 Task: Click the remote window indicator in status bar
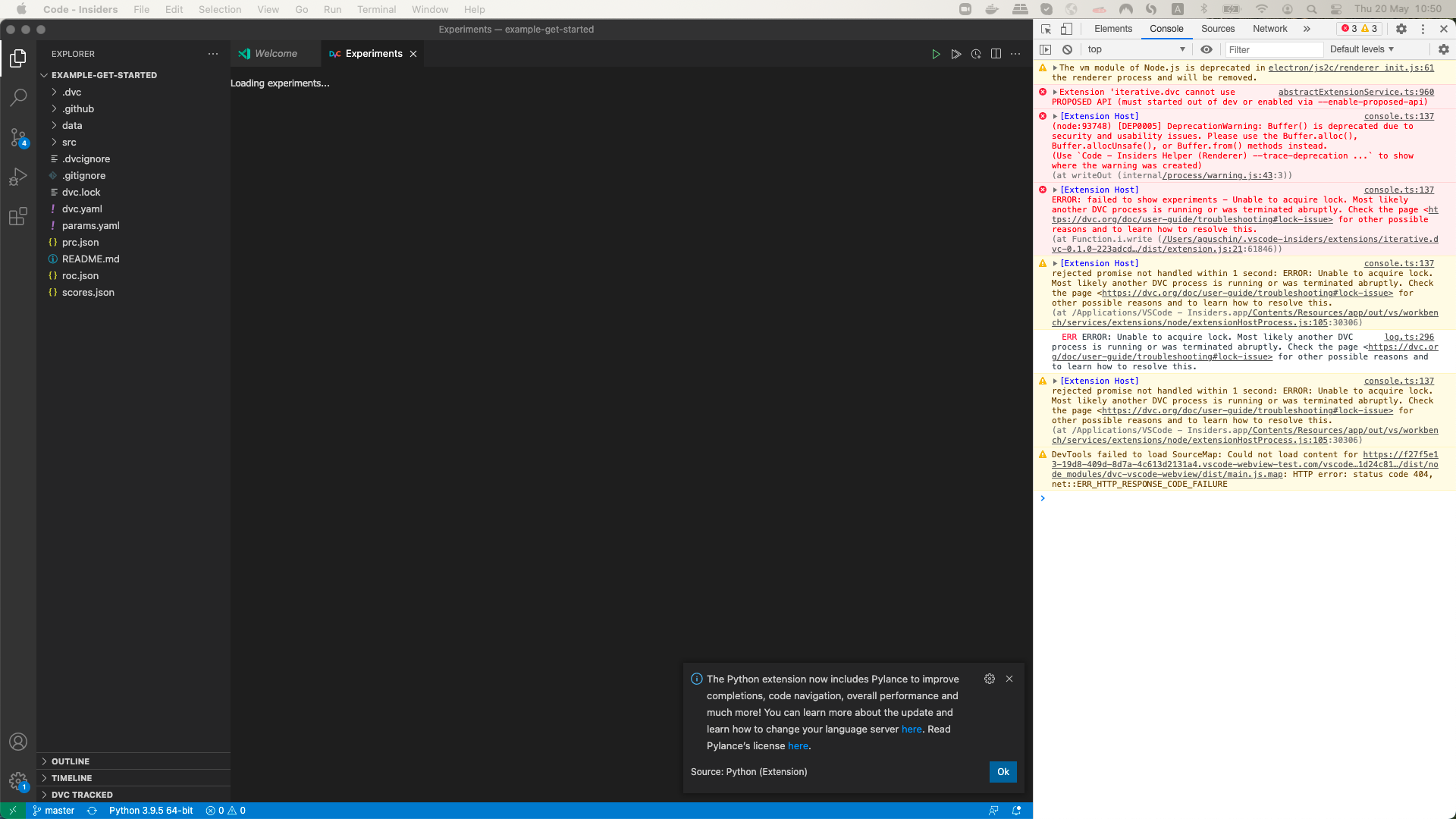pyautogui.click(x=13, y=811)
